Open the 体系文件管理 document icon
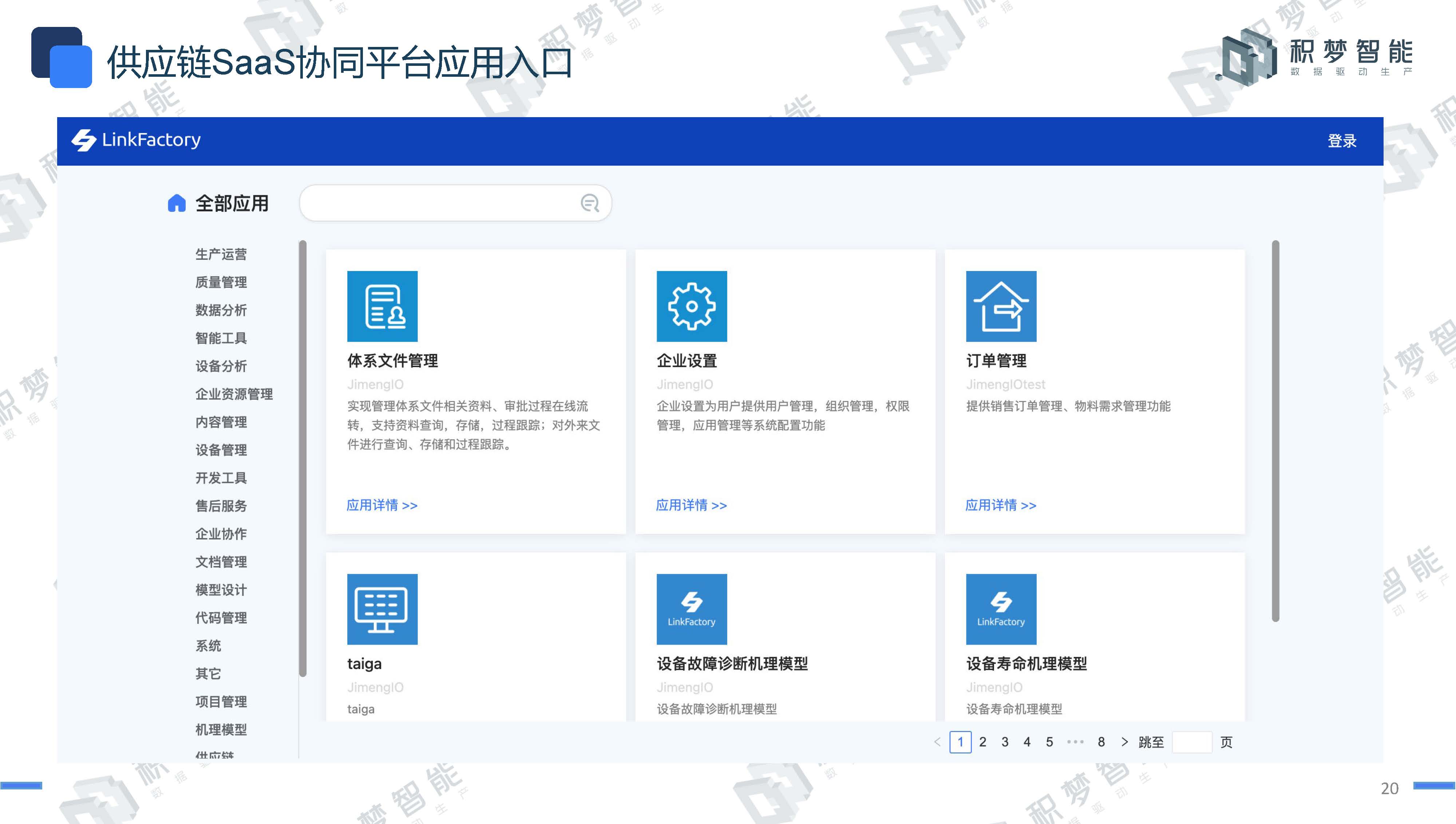 (x=382, y=306)
